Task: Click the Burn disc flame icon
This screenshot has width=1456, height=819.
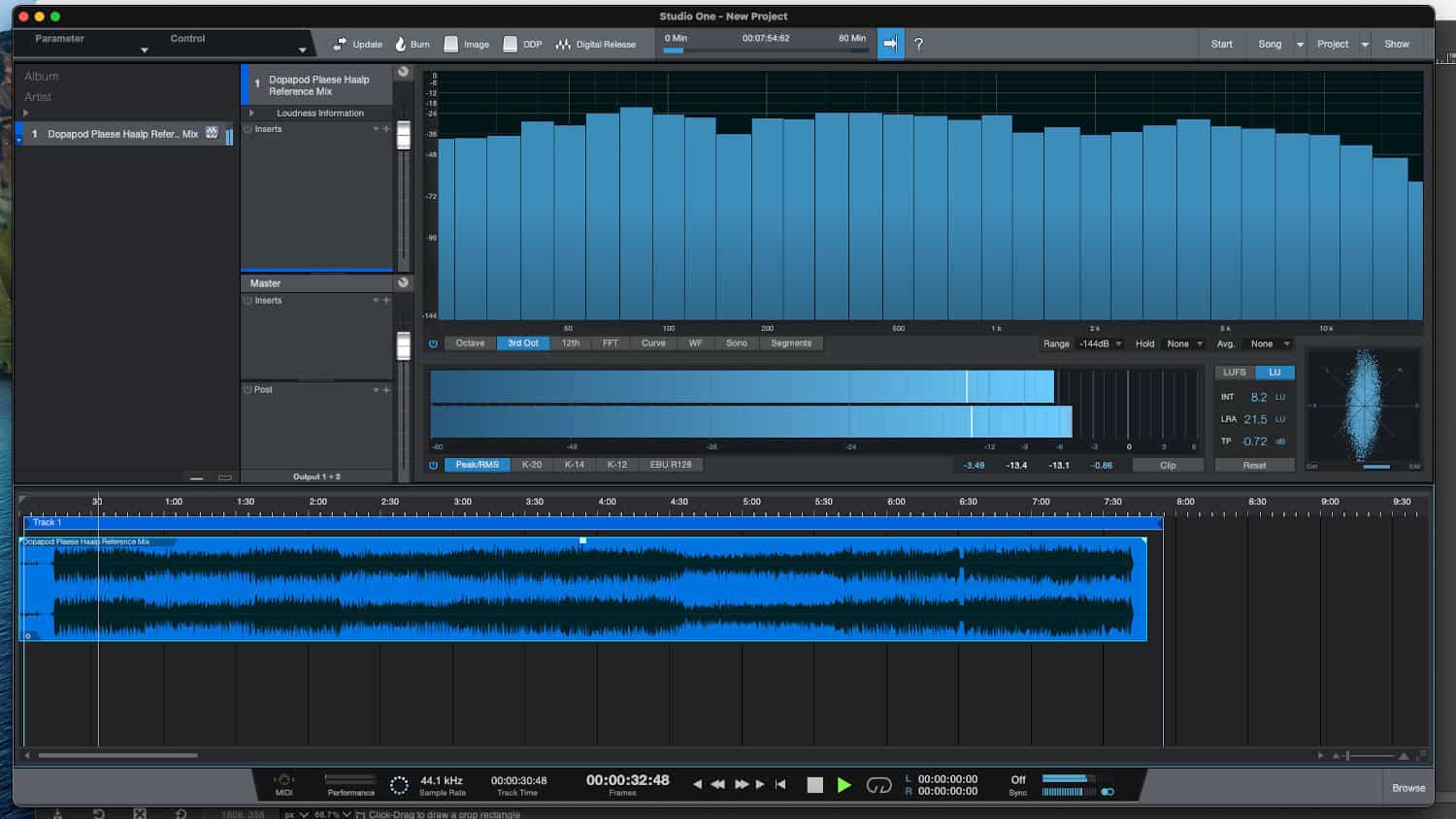Action: coord(400,44)
